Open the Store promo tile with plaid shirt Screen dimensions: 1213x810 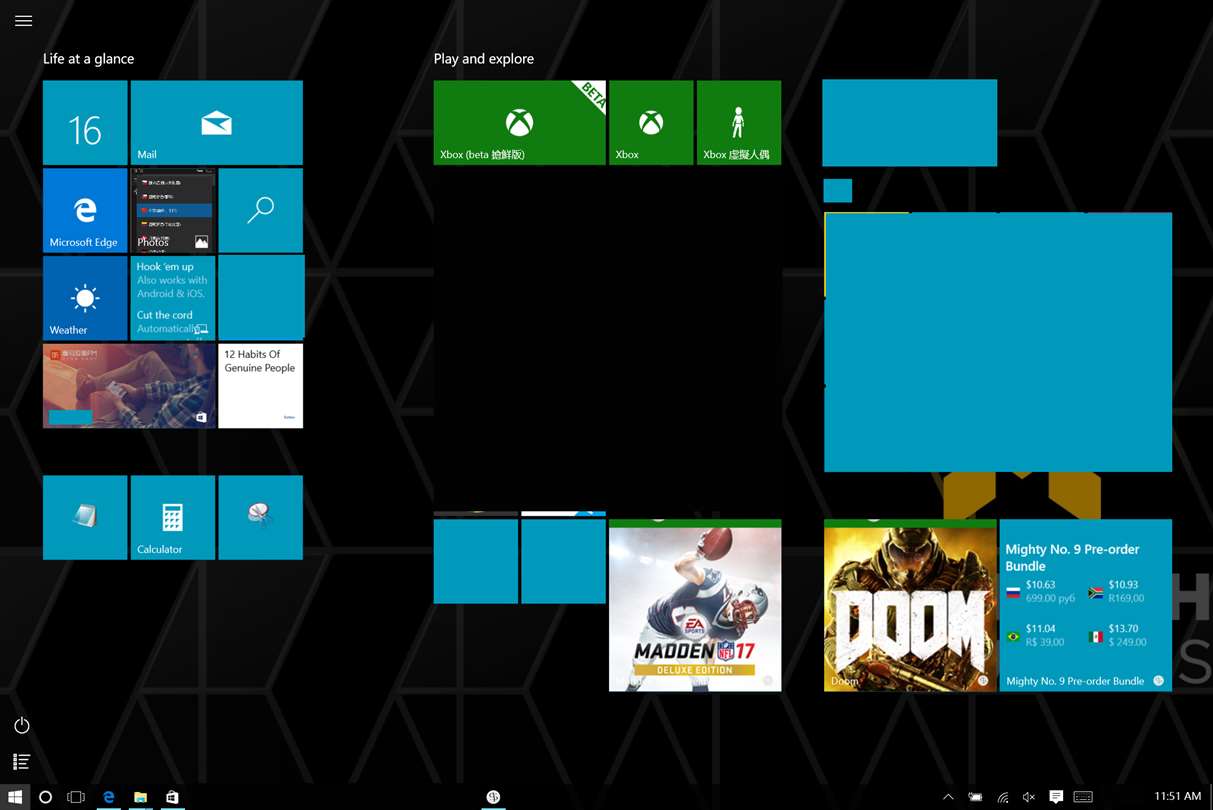point(129,386)
